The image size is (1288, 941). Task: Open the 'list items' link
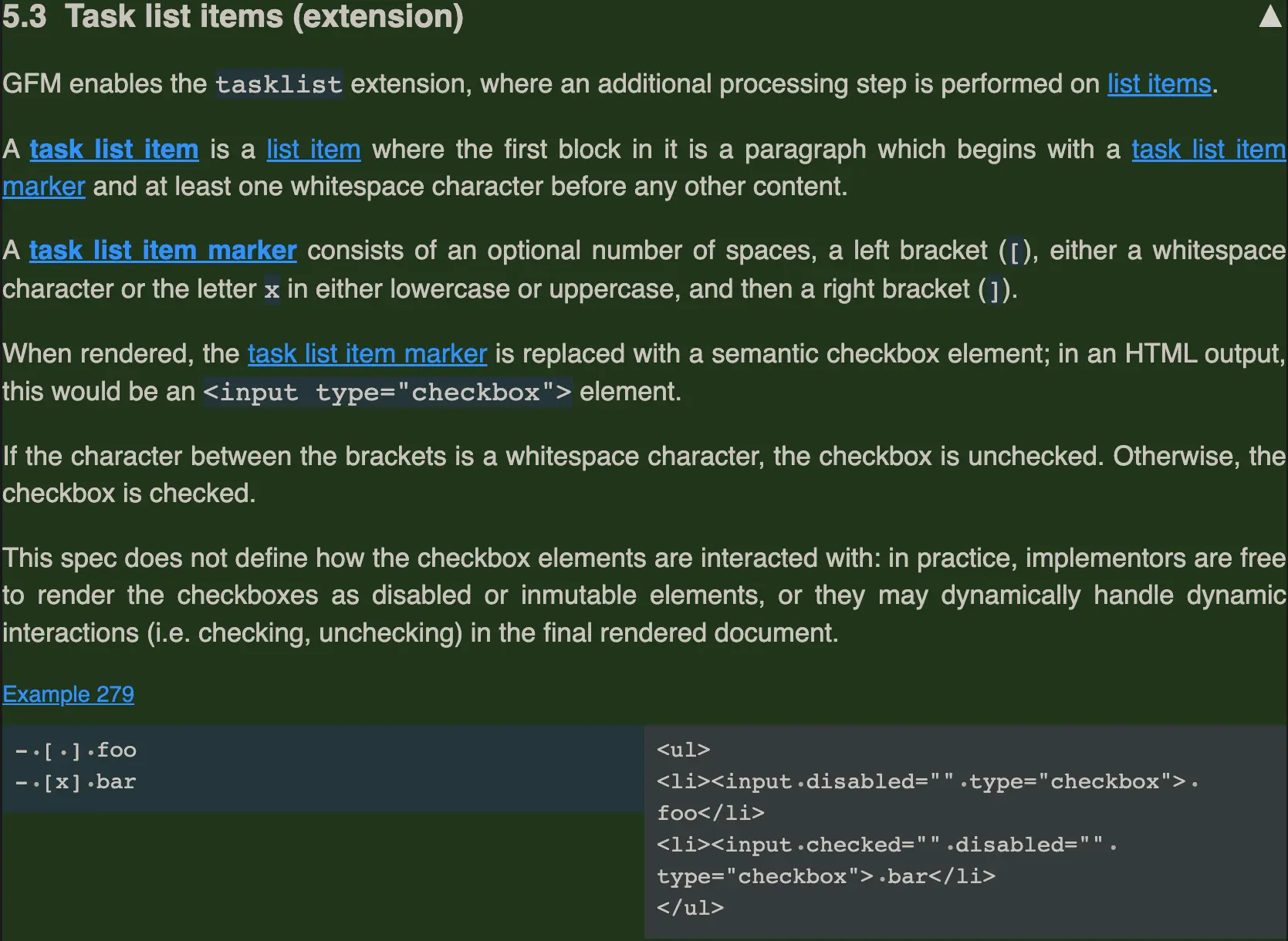pos(1158,84)
